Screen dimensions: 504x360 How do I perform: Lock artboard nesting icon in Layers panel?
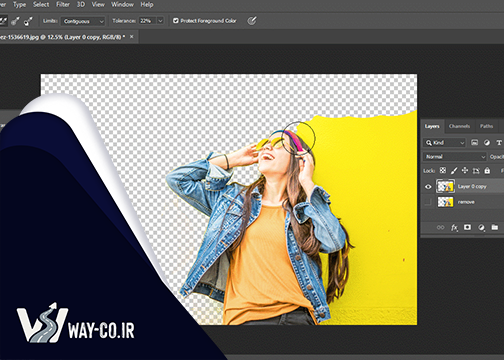coord(476,171)
